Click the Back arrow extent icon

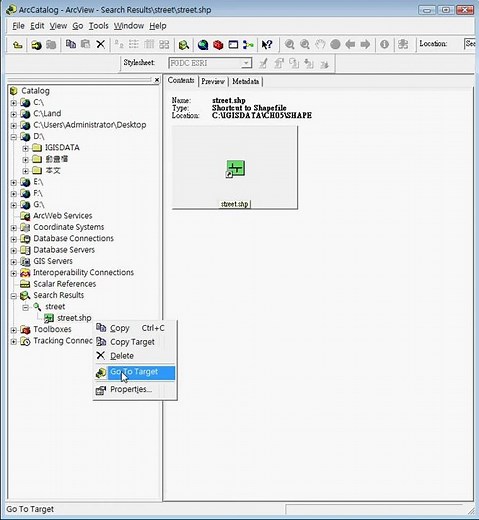point(350,44)
